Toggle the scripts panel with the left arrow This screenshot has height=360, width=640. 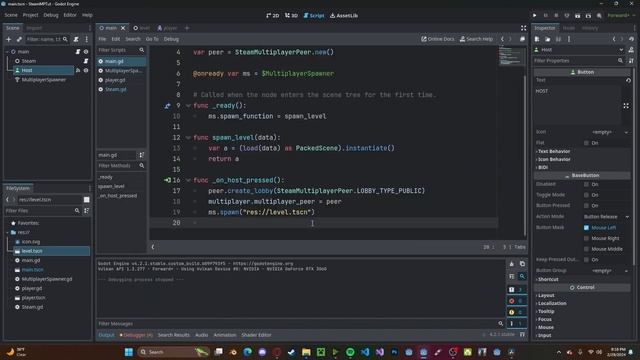coord(153,247)
